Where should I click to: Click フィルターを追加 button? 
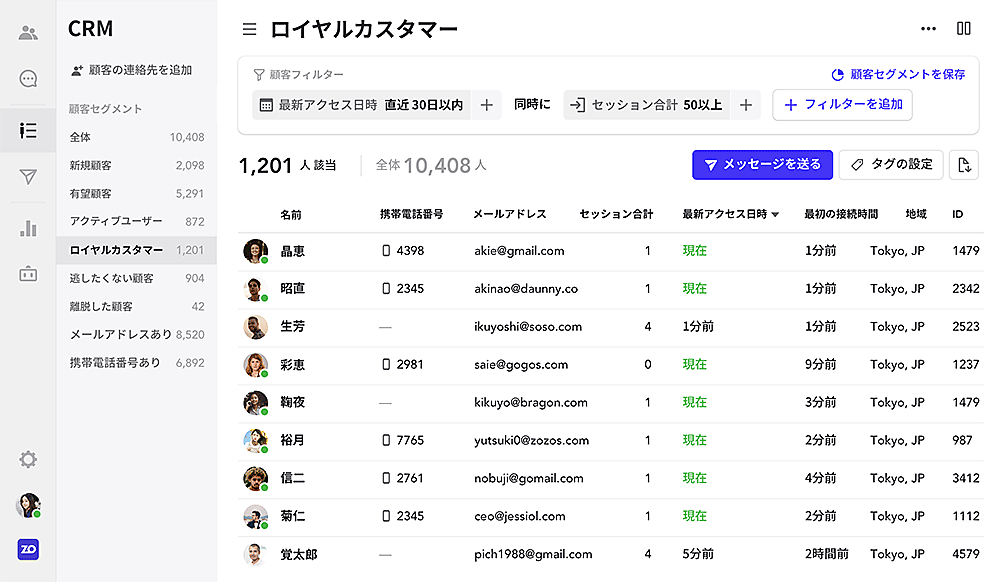[x=842, y=105]
